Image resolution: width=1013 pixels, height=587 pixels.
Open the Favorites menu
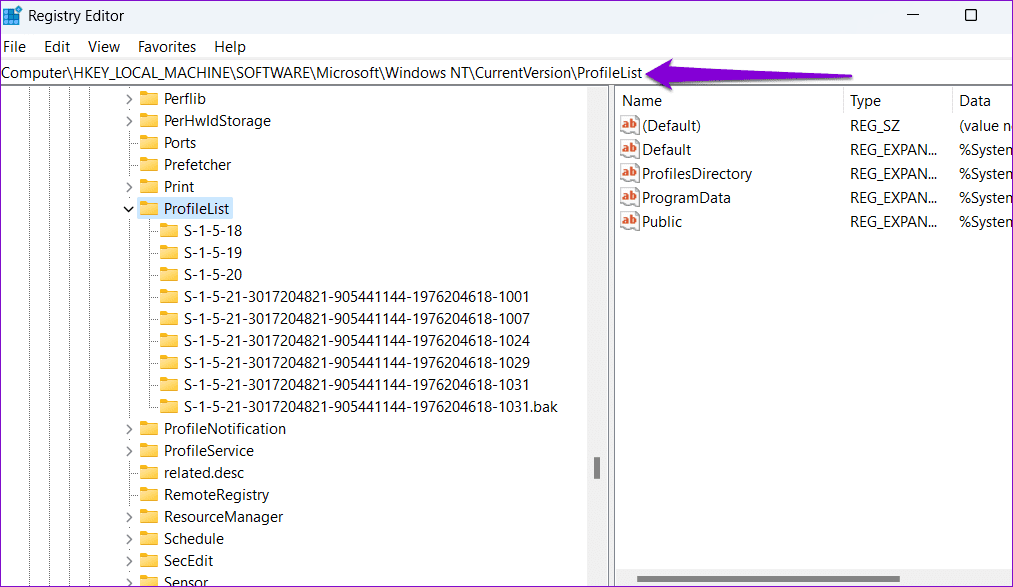coord(167,46)
